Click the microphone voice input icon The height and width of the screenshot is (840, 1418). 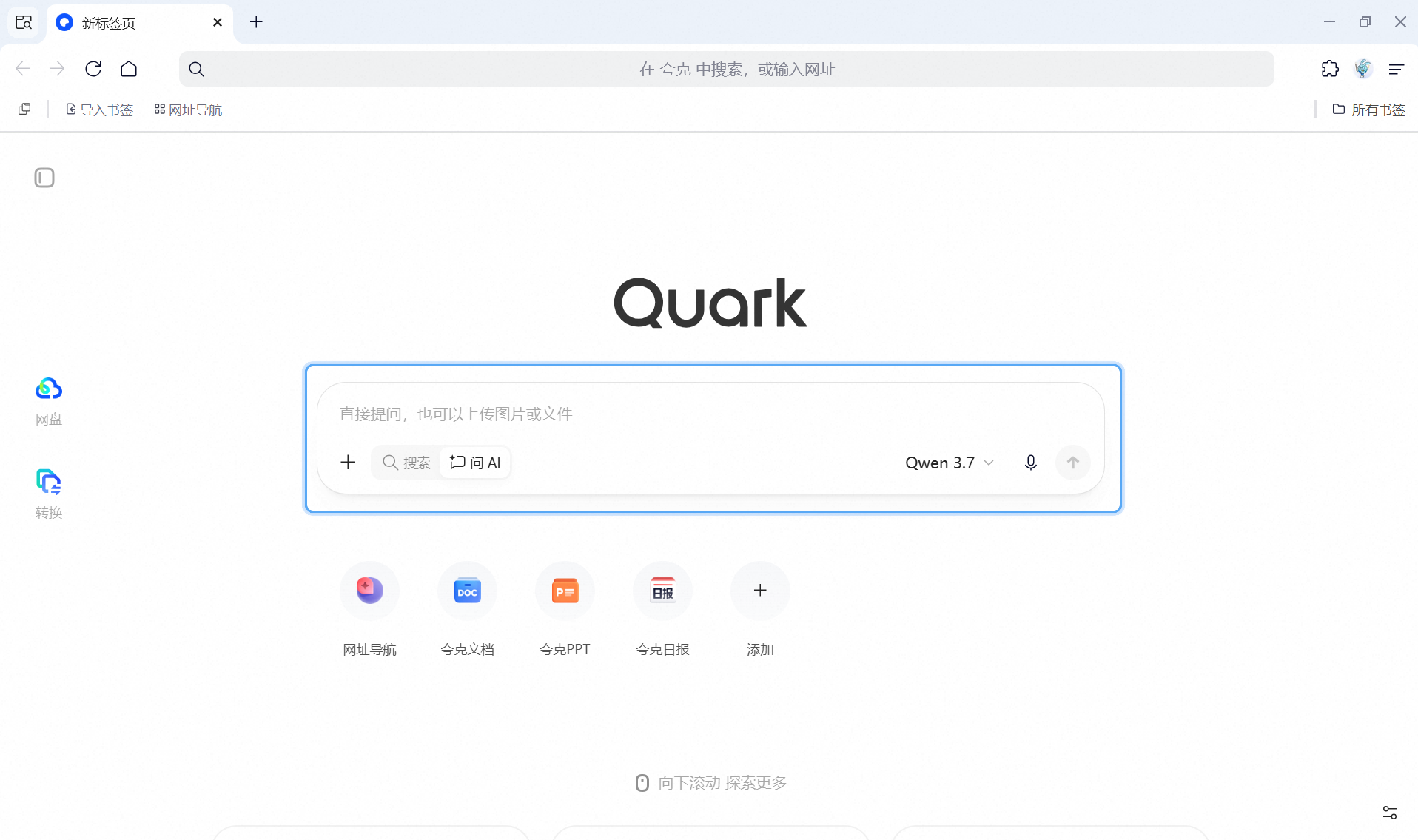[1031, 463]
